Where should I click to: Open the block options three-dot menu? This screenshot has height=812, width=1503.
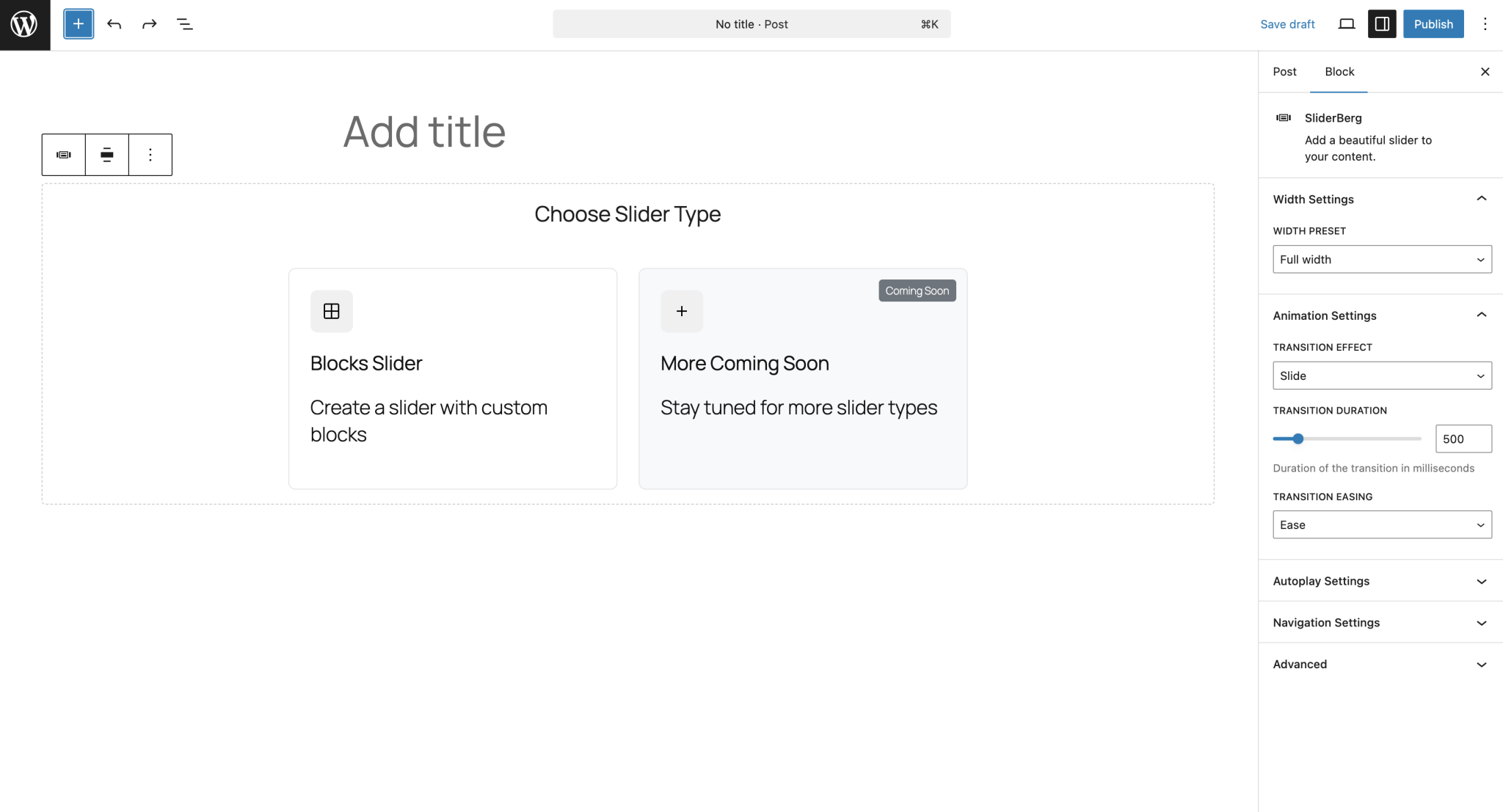click(x=150, y=154)
